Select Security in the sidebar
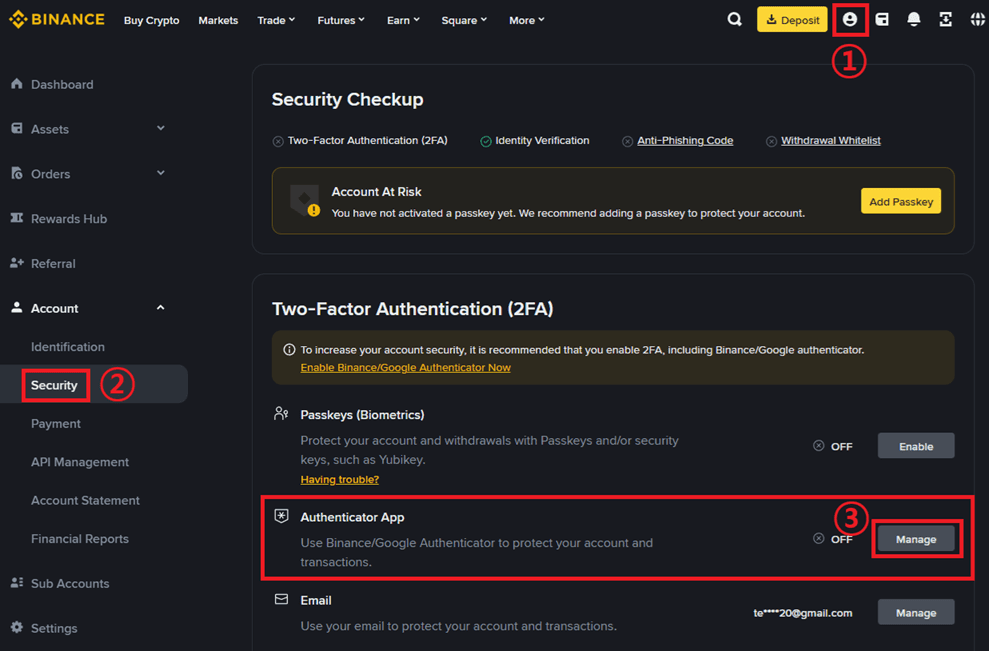989x651 pixels. pos(54,385)
